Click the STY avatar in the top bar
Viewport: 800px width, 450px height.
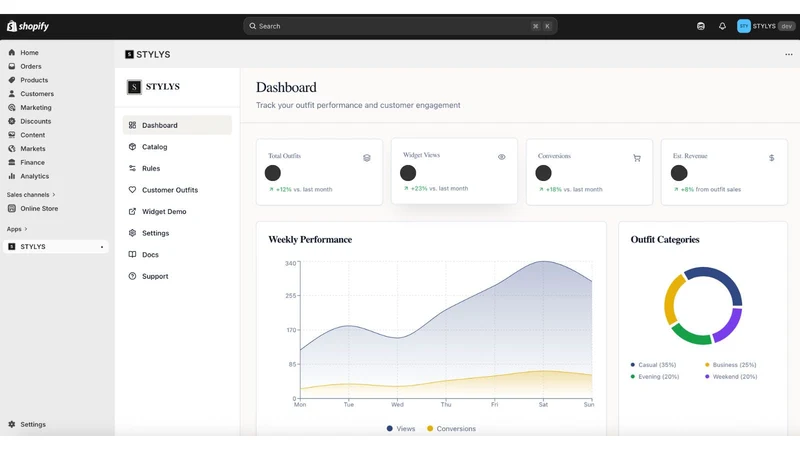[x=743, y=26]
